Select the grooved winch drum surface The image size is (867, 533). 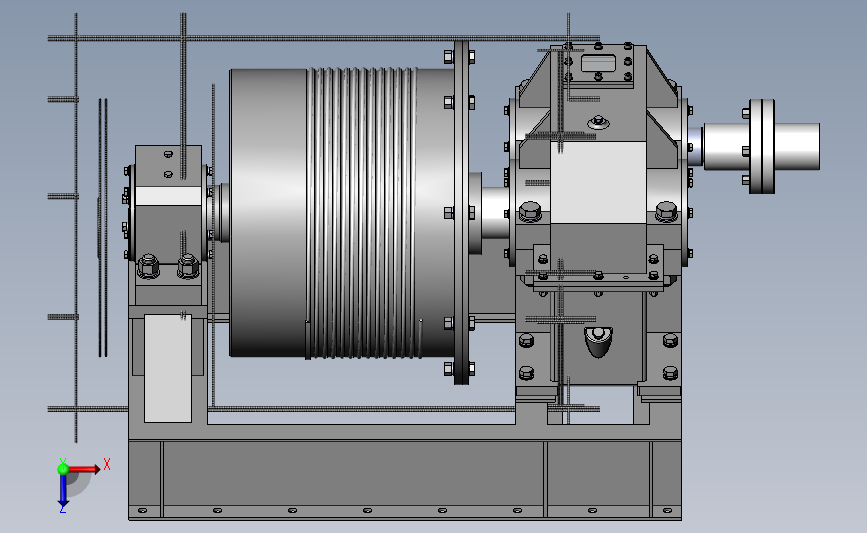click(362, 213)
